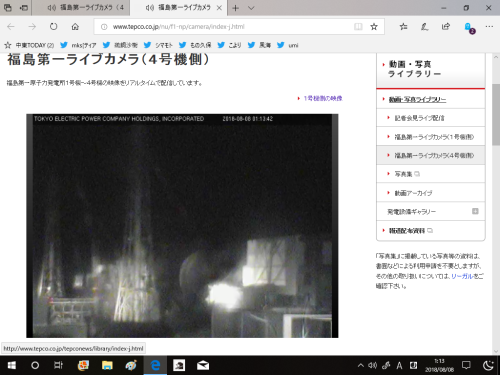The height and width of the screenshot is (375, 500).
Task: Show hidden tray icons chevron
Action: pyautogui.click(x=361, y=366)
